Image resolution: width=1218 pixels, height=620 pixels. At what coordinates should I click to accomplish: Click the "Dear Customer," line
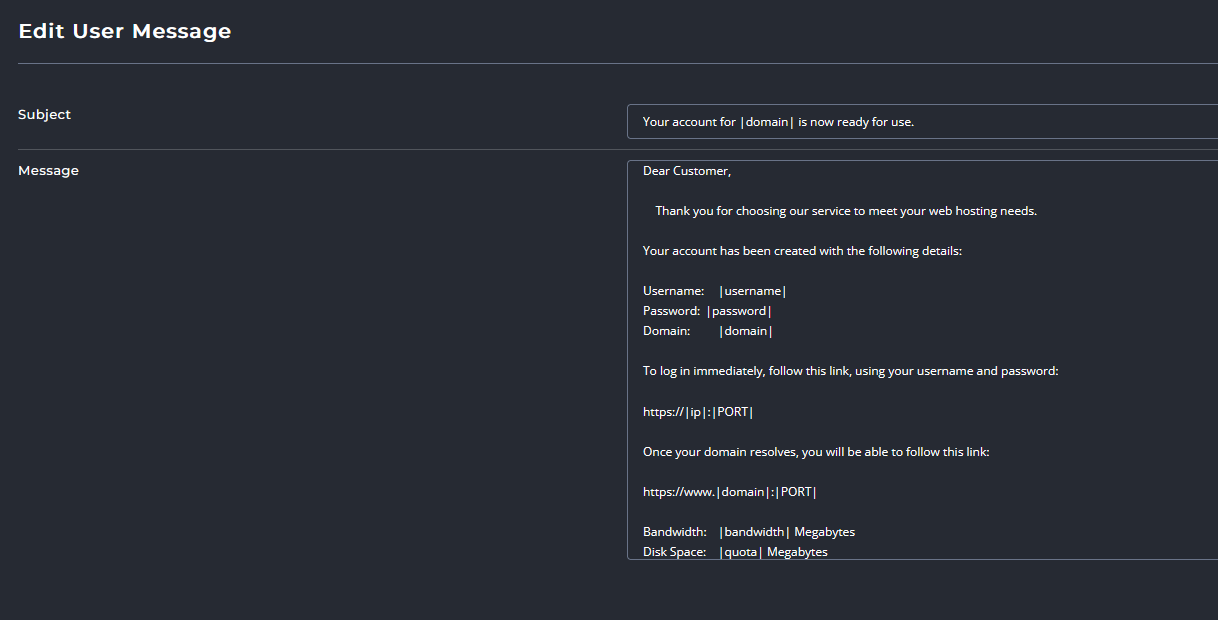pyautogui.click(x=687, y=171)
